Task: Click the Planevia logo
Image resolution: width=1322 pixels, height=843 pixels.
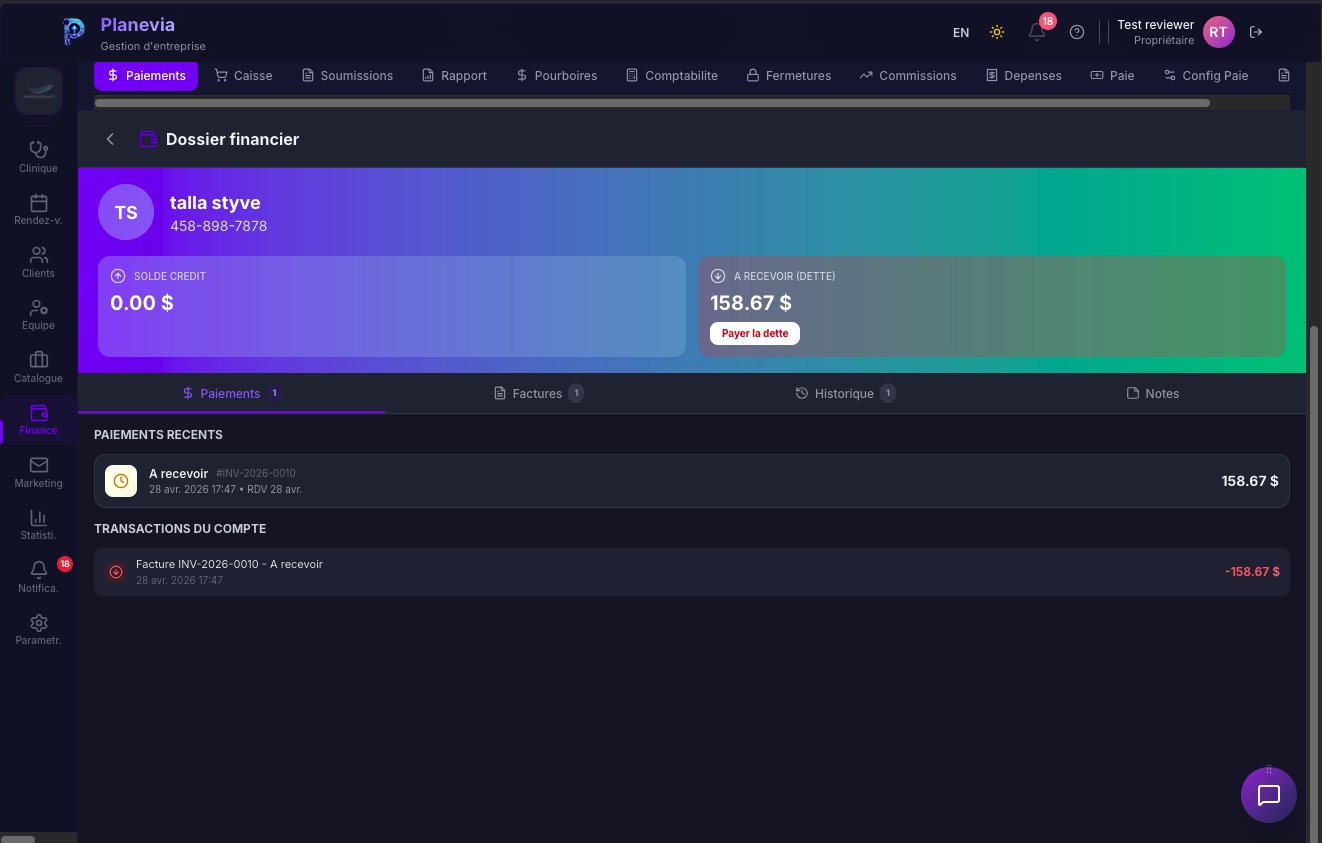Action: click(74, 32)
